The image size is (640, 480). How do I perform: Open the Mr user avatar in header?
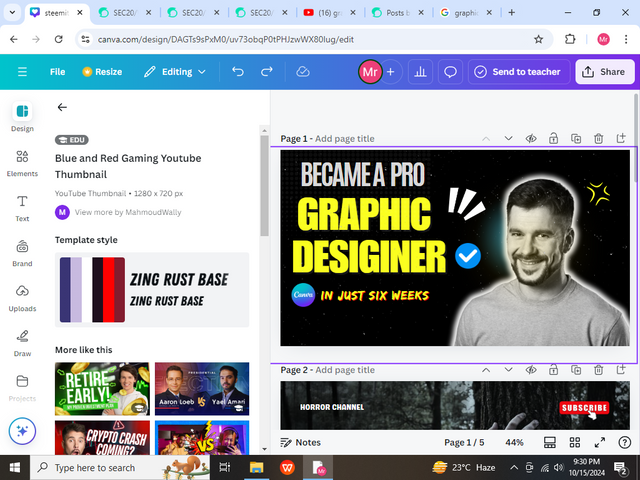click(370, 72)
